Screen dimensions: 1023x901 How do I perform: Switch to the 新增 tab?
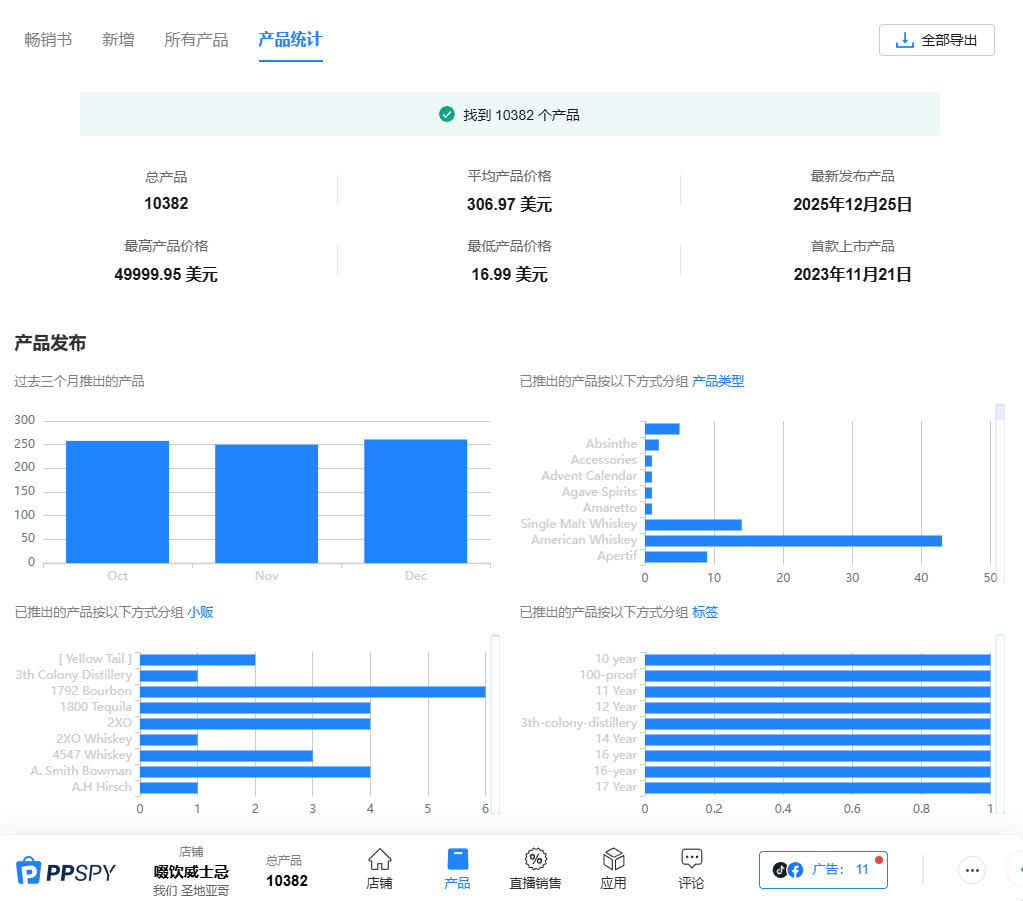[118, 40]
